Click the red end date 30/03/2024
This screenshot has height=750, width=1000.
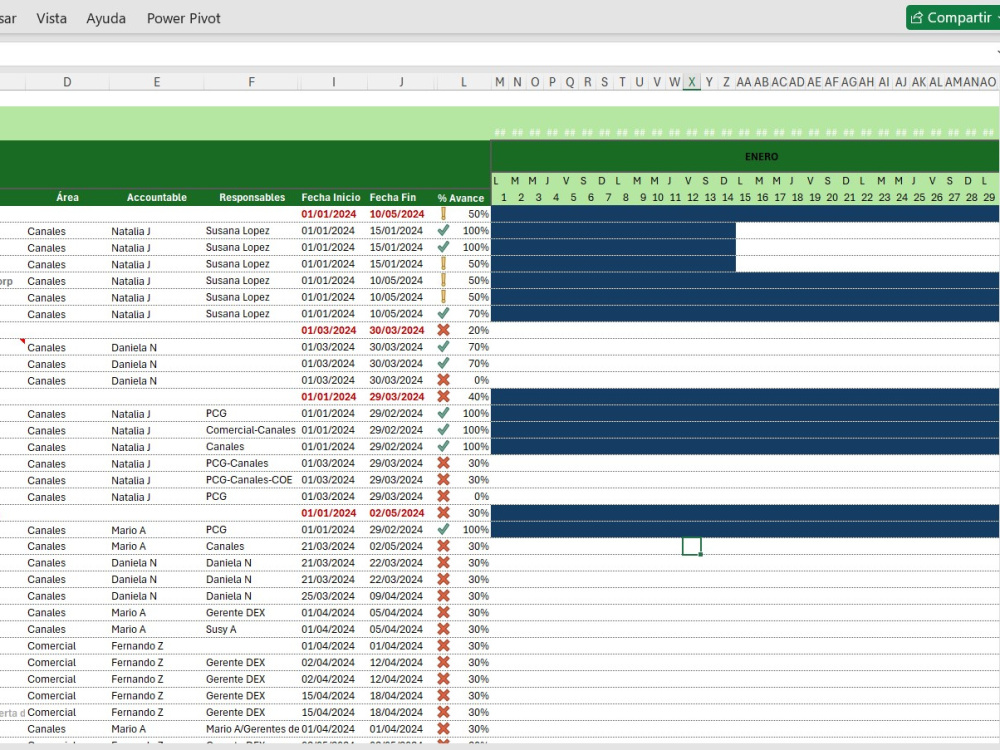(397, 330)
